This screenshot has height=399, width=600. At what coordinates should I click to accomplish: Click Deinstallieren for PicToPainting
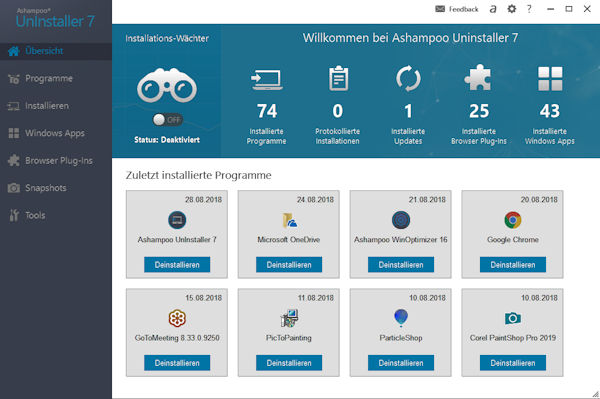[289, 363]
